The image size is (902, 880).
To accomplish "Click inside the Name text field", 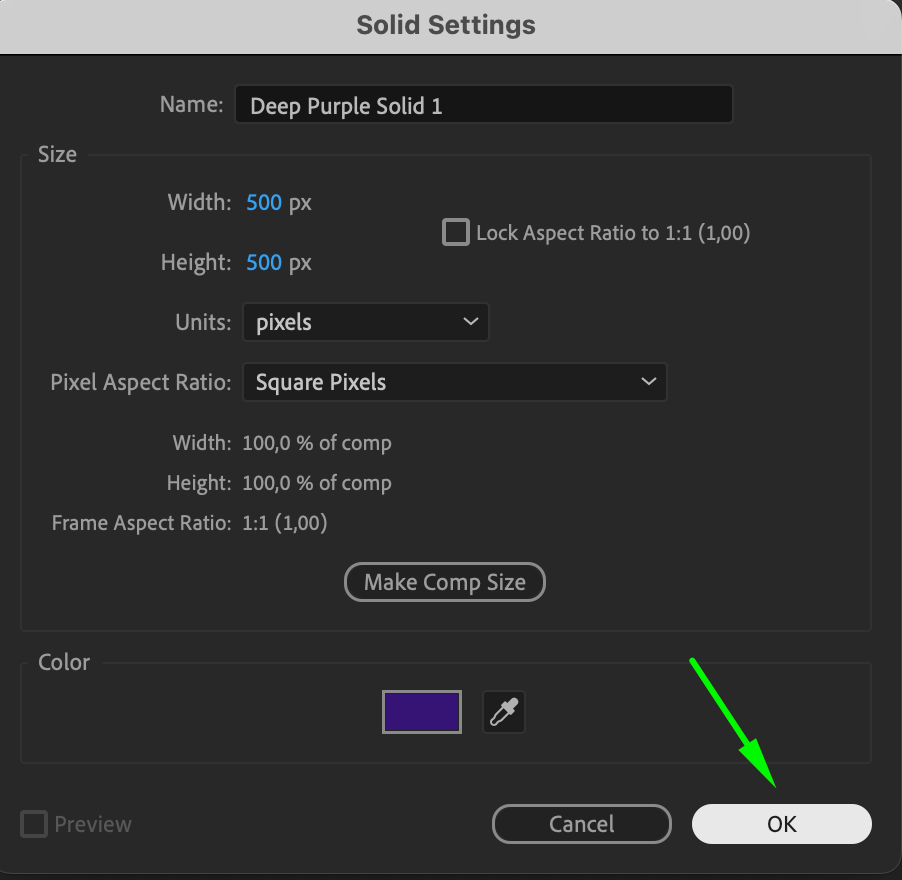I will click(483, 104).
